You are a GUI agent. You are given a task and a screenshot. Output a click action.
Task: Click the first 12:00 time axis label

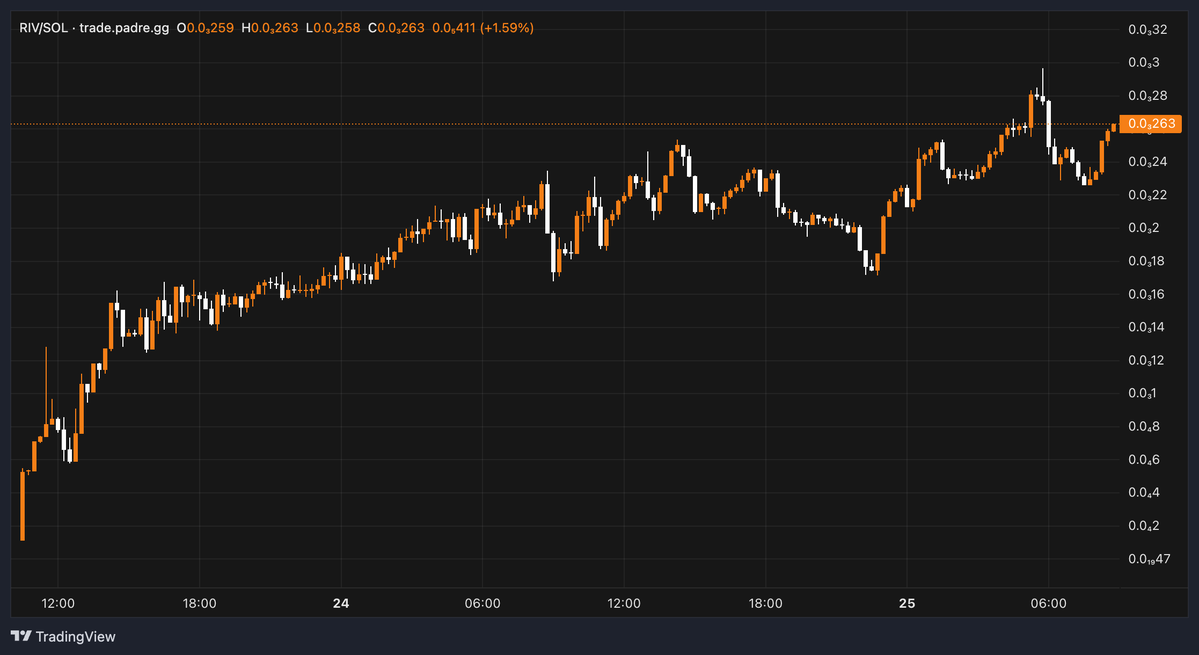[x=58, y=604]
